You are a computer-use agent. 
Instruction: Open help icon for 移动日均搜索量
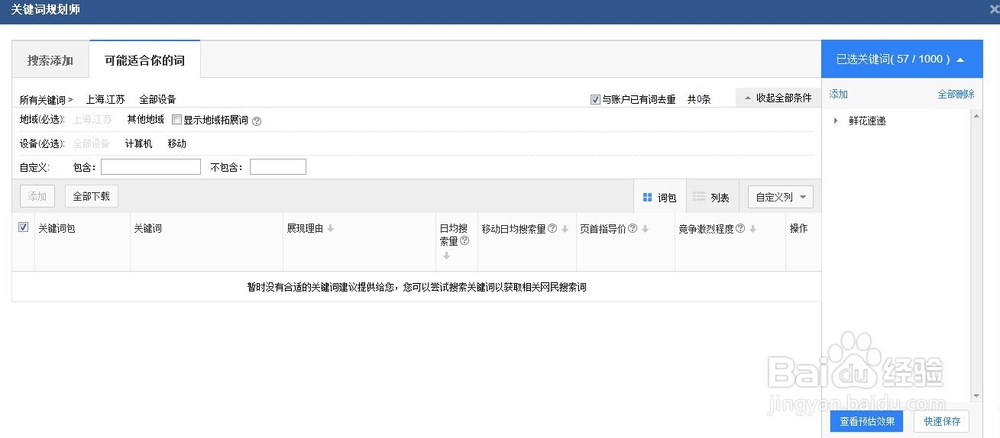[x=553, y=229]
